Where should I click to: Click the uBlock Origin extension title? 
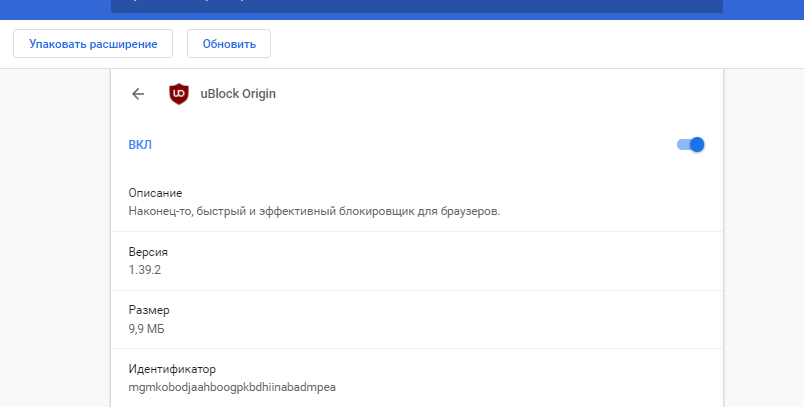[x=238, y=94]
